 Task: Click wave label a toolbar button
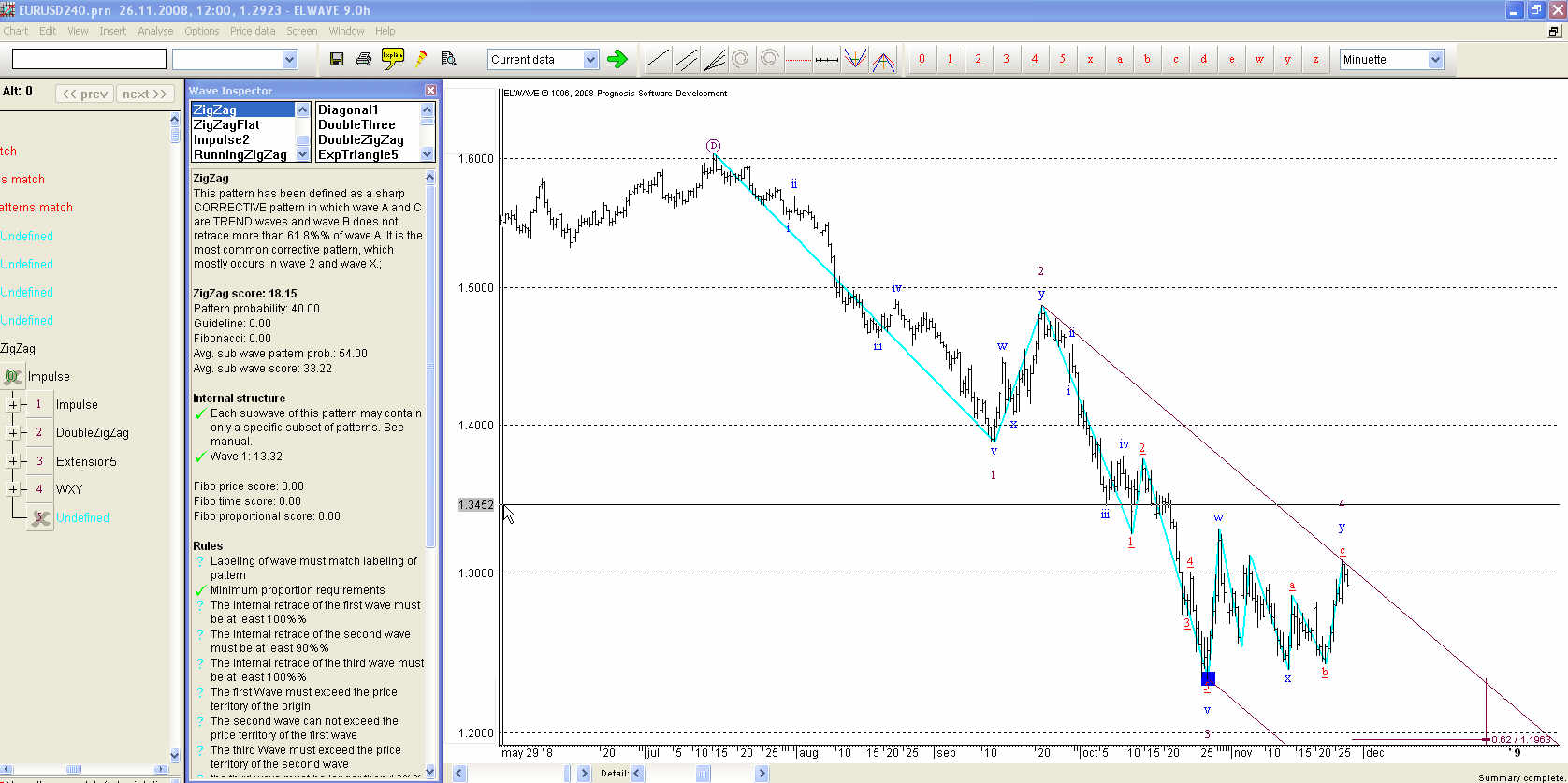(1119, 60)
